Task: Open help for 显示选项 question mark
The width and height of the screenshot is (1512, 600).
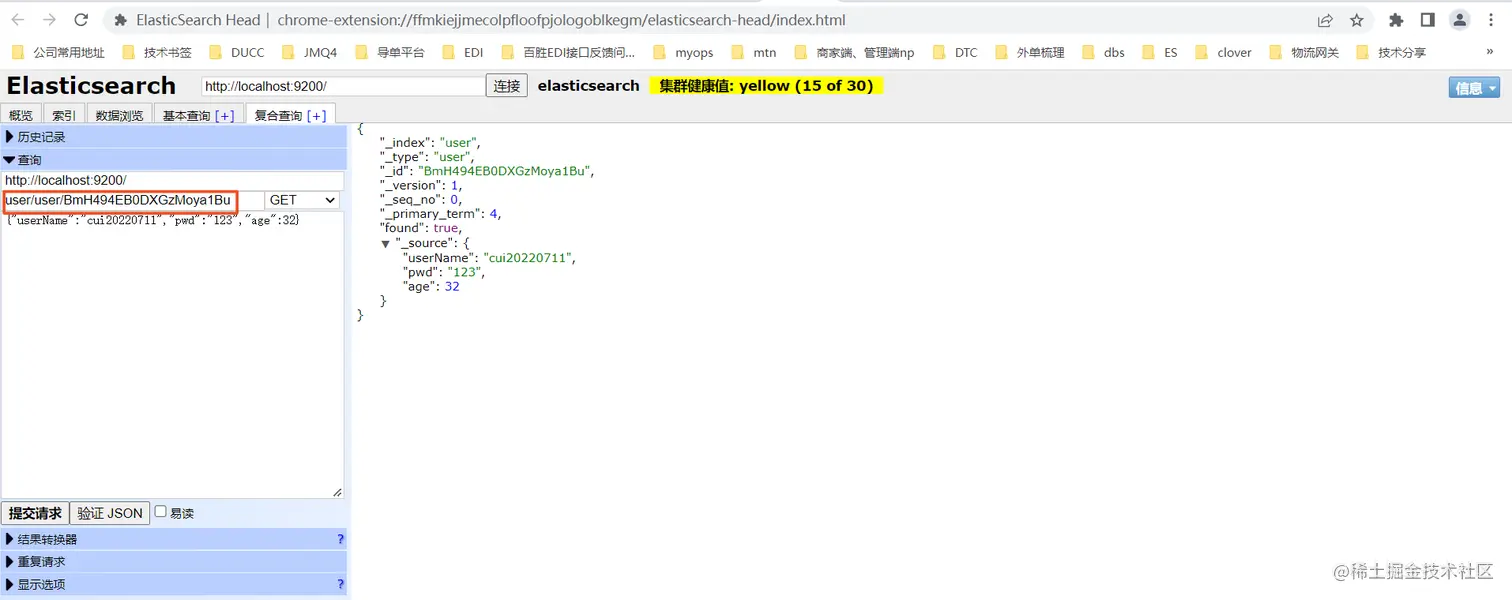Action: 340,585
